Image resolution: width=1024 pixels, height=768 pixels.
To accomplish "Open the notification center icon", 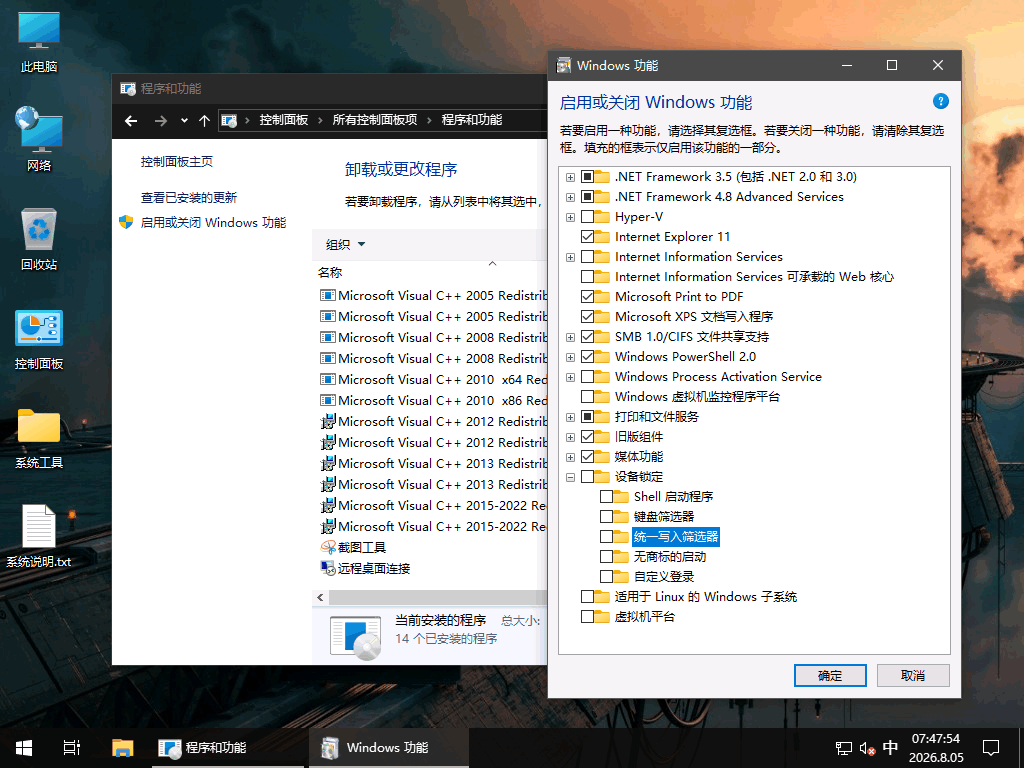I will (x=991, y=748).
